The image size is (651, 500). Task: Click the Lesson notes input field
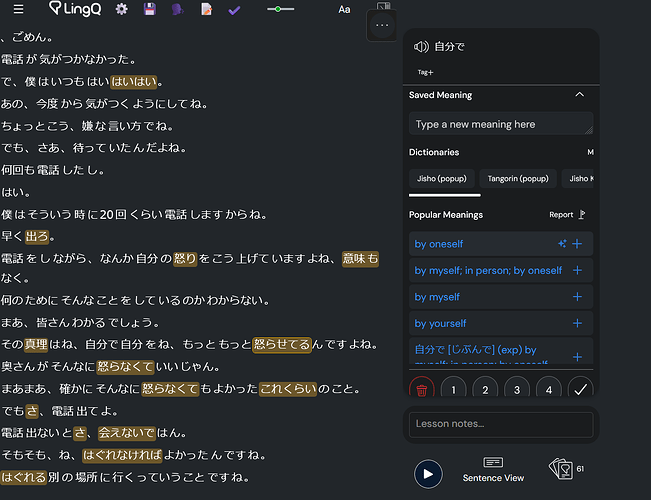click(501, 424)
